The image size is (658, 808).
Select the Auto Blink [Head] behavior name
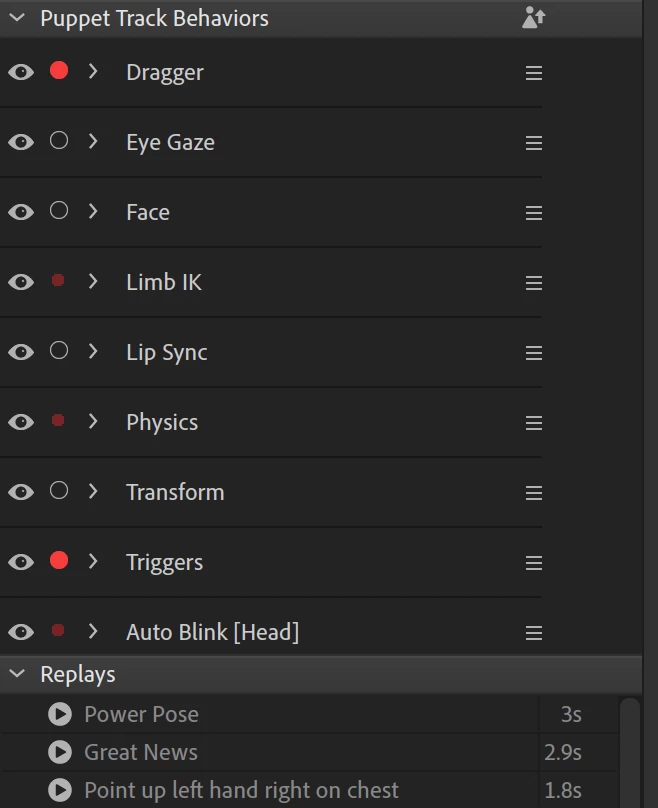(x=212, y=632)
